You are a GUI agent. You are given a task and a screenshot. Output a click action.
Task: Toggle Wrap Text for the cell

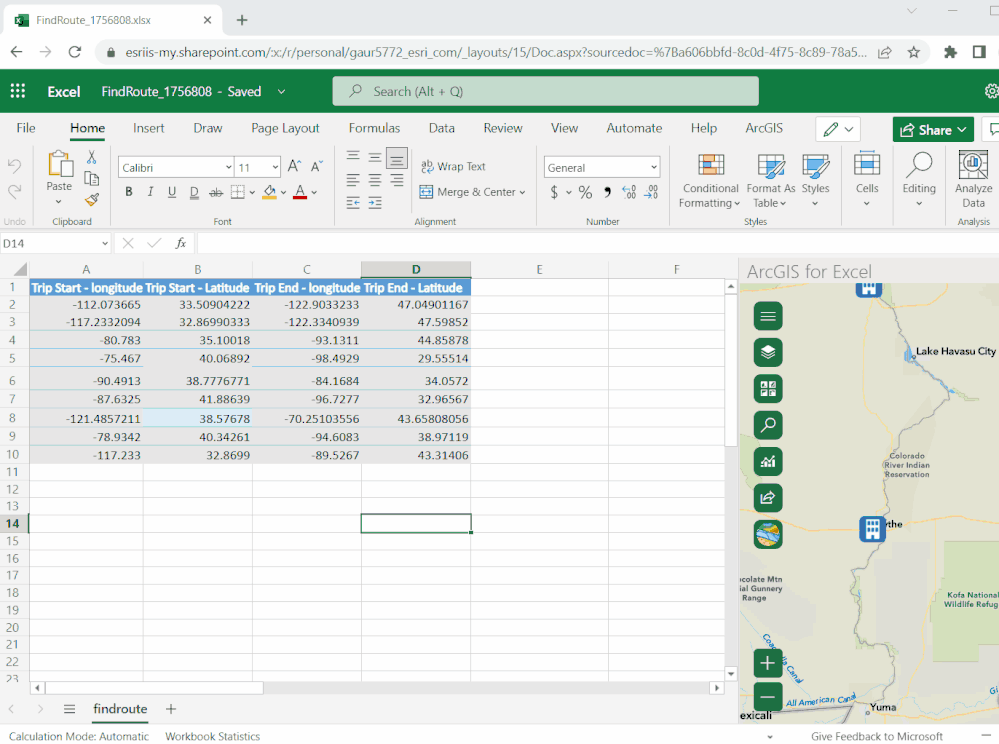point(453,167)
